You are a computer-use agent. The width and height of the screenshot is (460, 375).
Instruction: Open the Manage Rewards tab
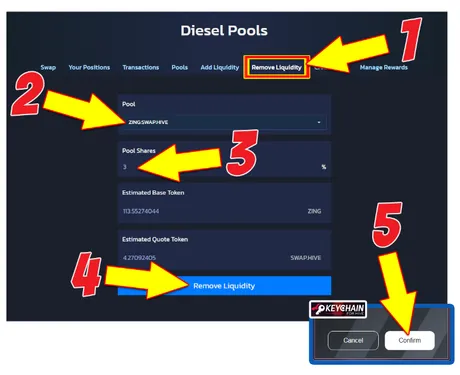(x=384, y=67)
